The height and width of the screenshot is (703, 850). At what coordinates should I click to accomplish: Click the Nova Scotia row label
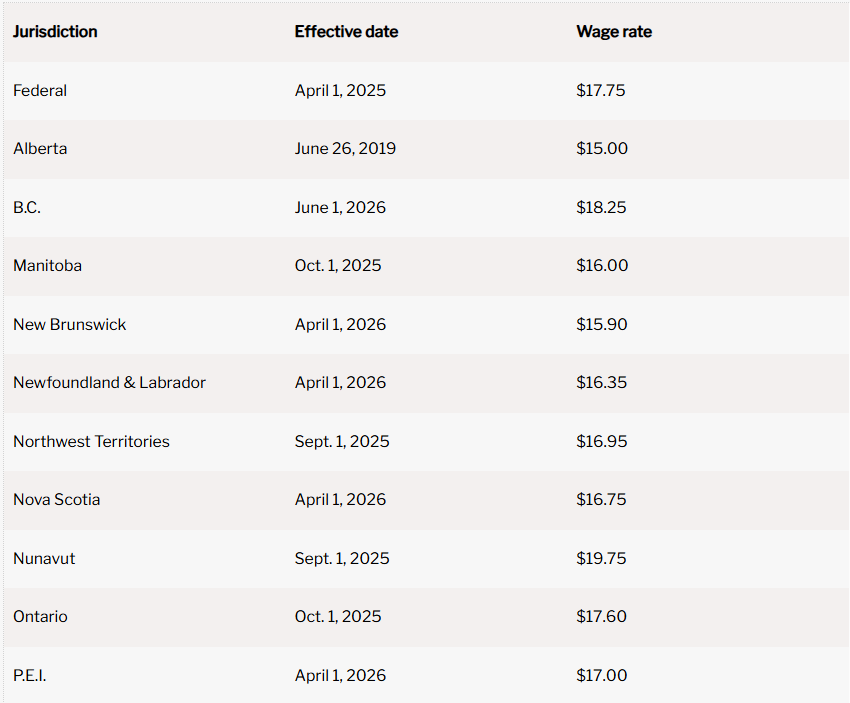point(56,500)
